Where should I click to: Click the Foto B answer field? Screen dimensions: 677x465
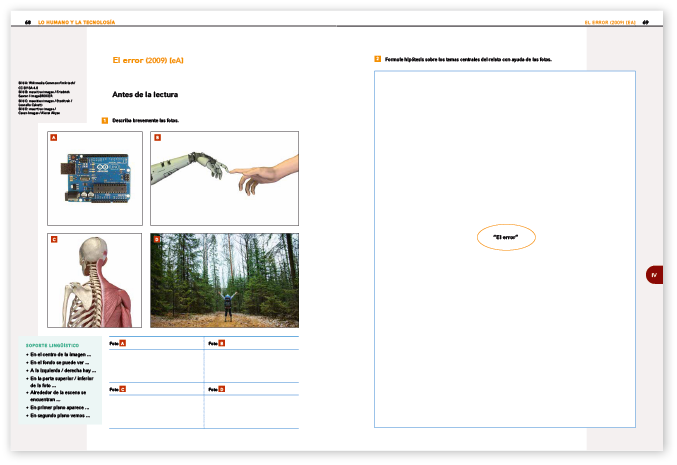point(251,364)
